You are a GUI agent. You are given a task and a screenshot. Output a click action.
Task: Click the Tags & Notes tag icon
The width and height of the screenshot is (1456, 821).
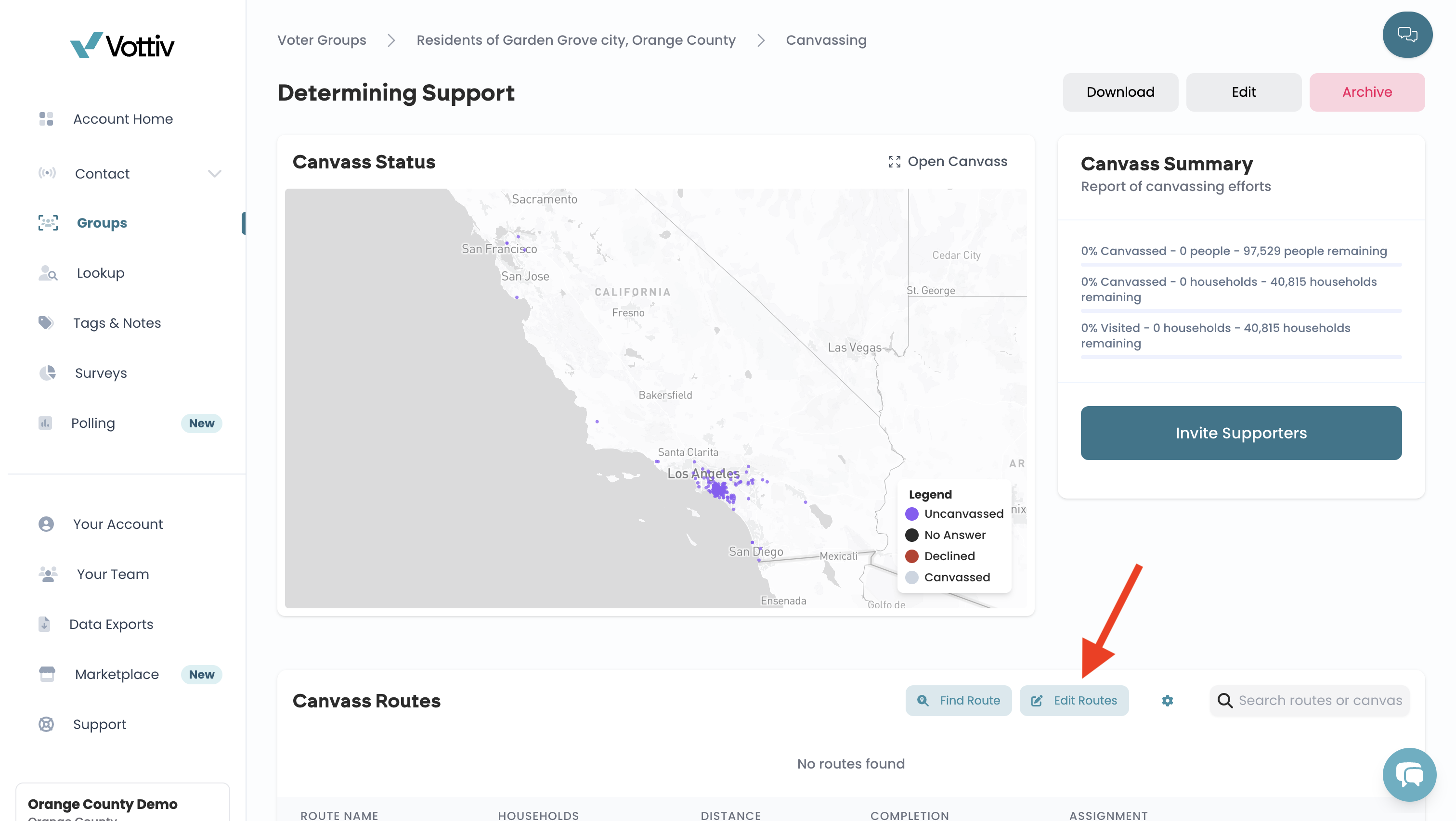coord(46,322)
